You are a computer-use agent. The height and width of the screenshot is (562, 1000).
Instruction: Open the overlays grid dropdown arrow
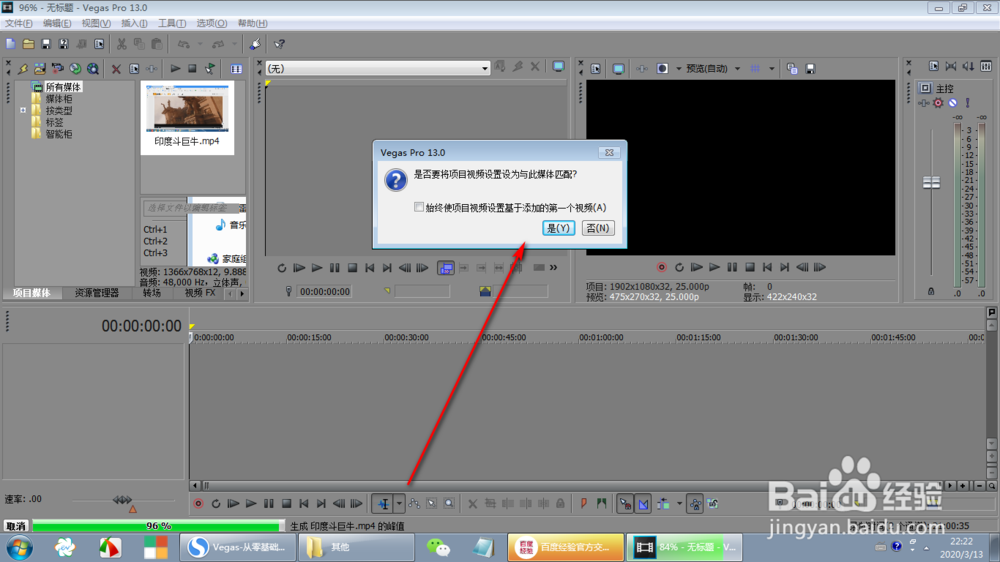pyautogui.click(x=772, y=68)
